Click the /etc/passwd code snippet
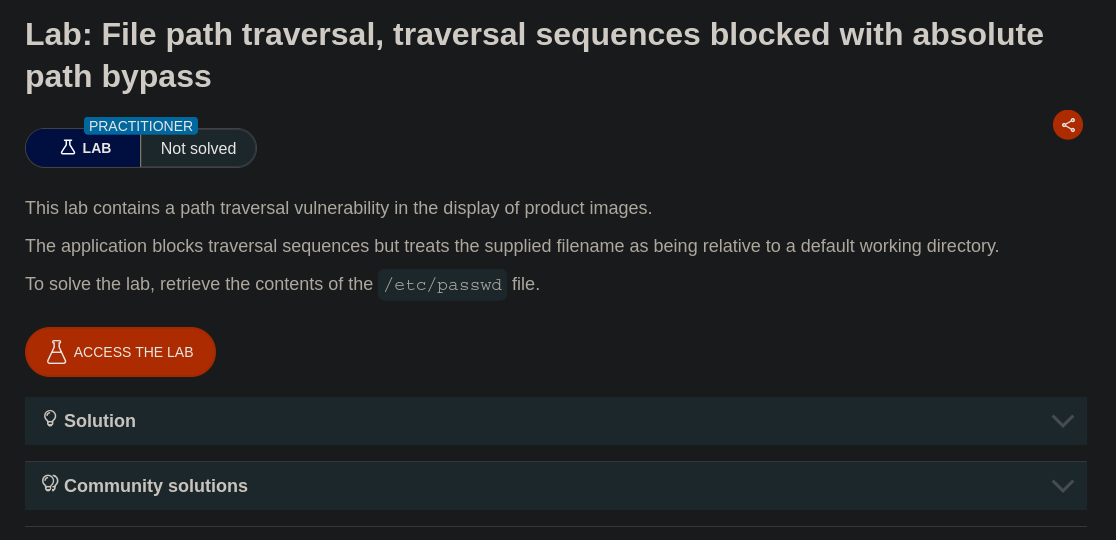This screenshot has height=540, width=1116. coord(443,285)
